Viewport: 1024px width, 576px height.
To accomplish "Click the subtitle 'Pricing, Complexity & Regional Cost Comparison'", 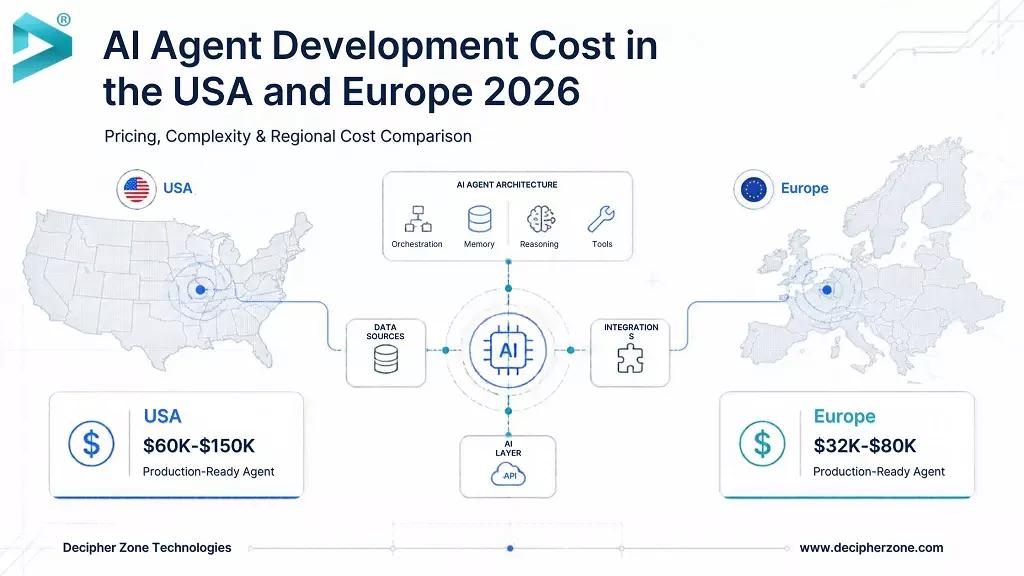I will point(288,136).
